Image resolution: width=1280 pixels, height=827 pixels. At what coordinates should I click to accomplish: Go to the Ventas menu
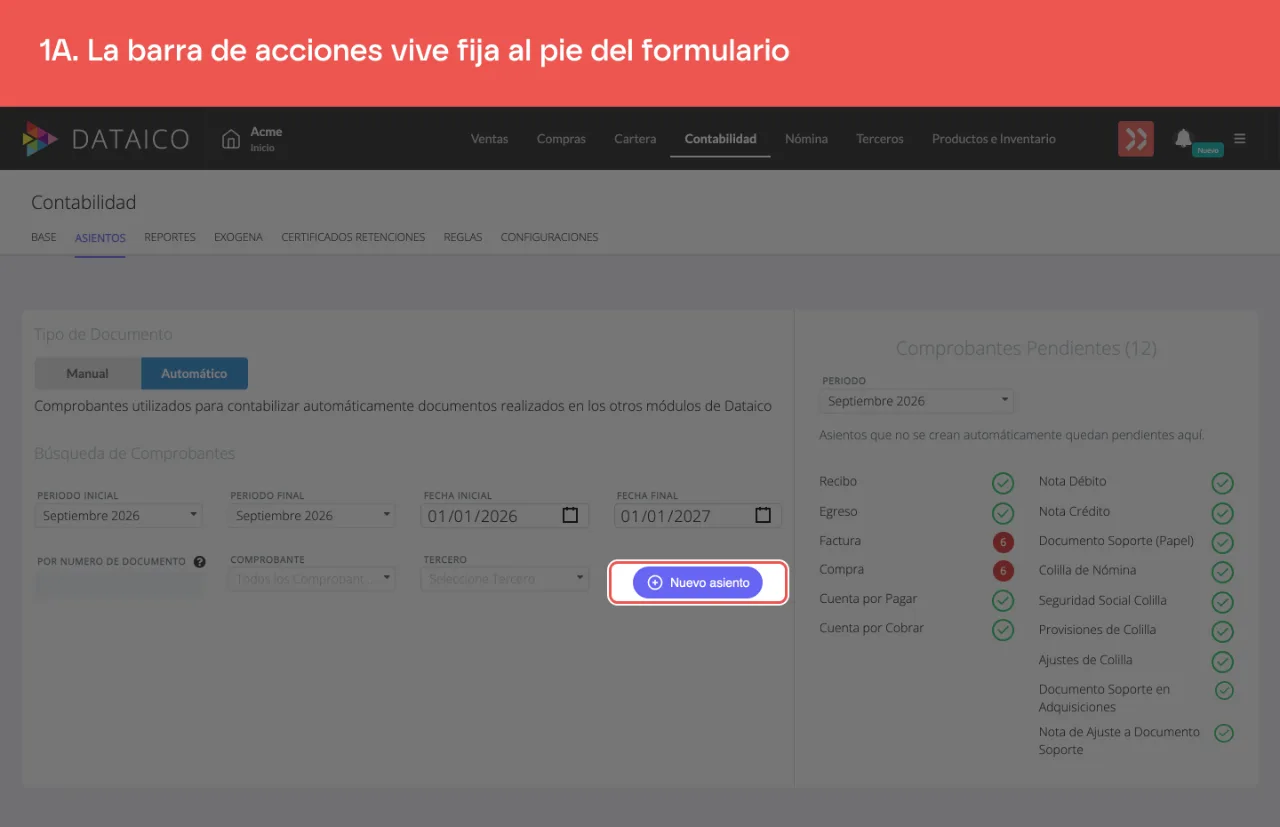[x=490, y=139]
